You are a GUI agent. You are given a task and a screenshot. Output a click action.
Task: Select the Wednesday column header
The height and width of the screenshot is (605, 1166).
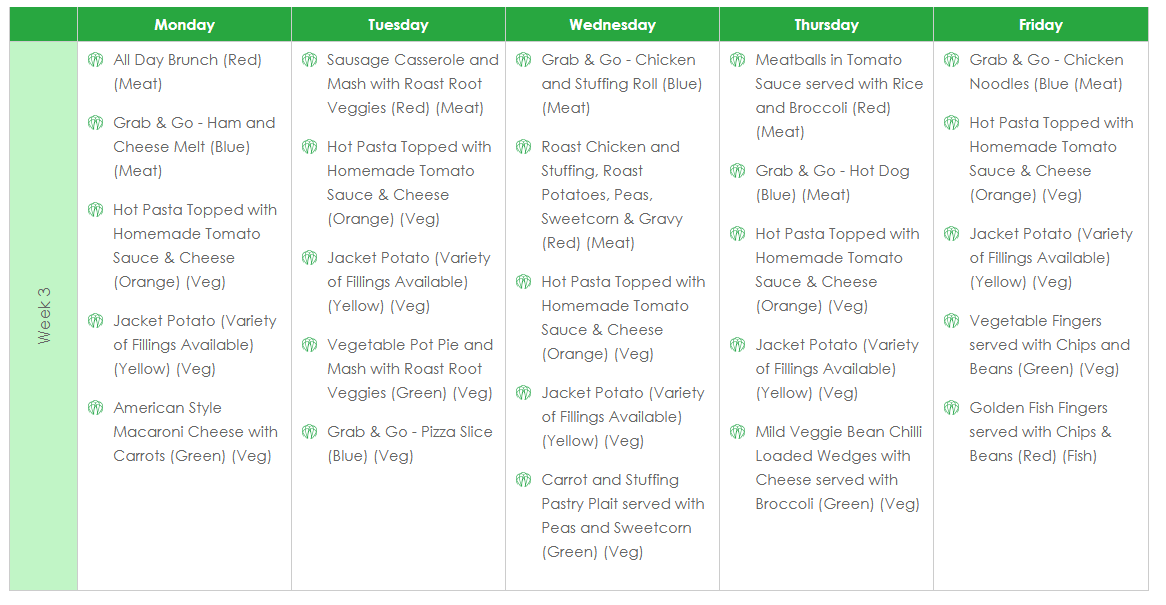click(613, 25)
